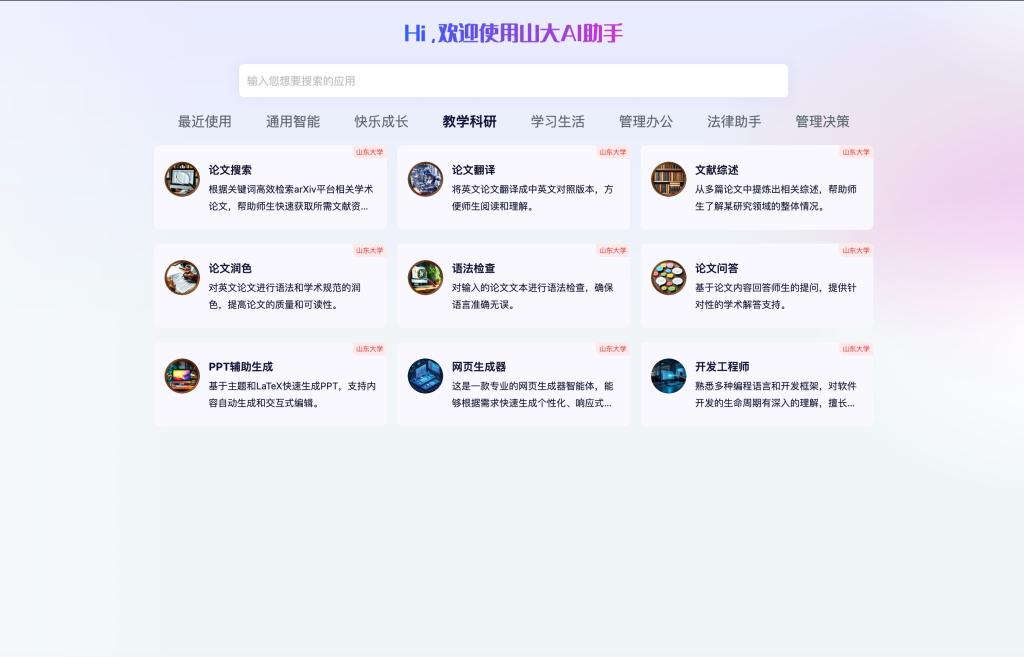This screenshot has height=657, width=1024.
Task: Open the 开发工程师 title link
Action: click(x=722, y=367)
